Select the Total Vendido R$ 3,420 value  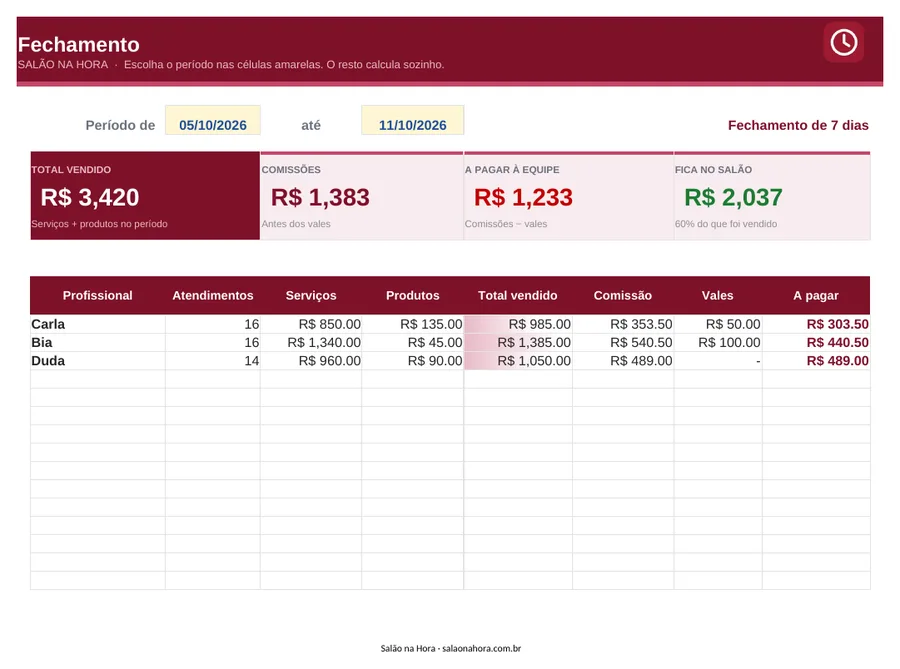point(90,197)
